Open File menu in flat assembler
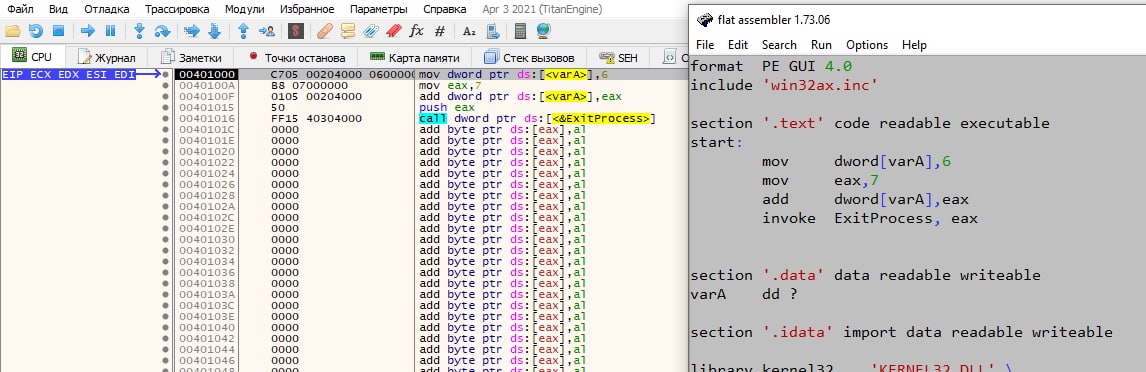The height and width of the screenshot is (372, 1146). 705,45
